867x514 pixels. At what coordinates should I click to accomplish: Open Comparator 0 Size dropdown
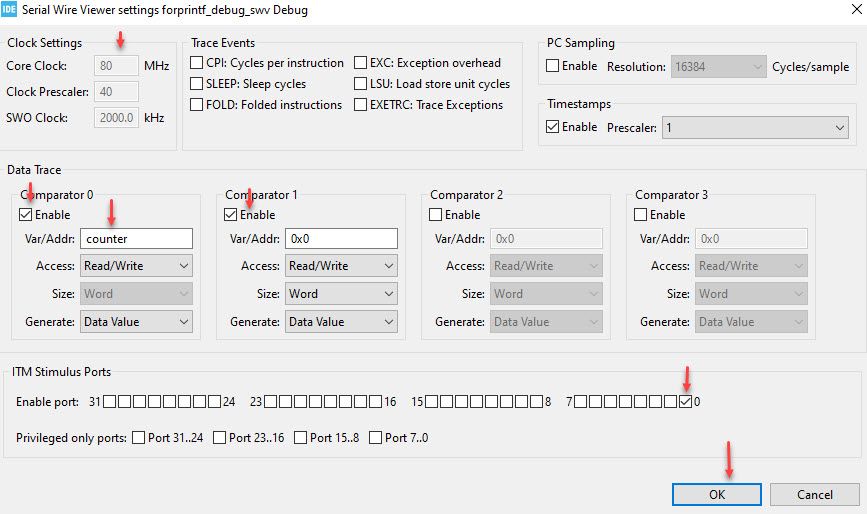pyautogui.click(x=137, y=294)
